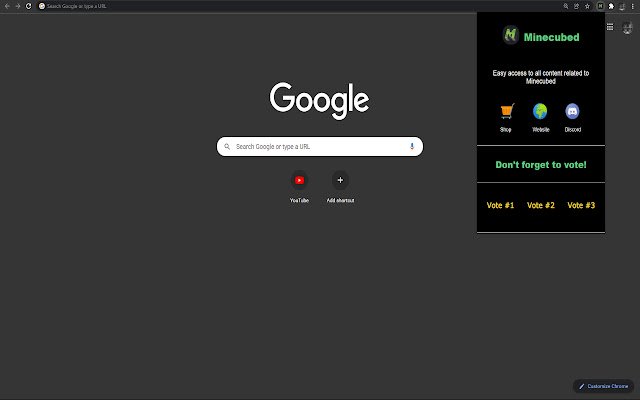Open the Extensions puzzle-piece menu

pos(611,6)
